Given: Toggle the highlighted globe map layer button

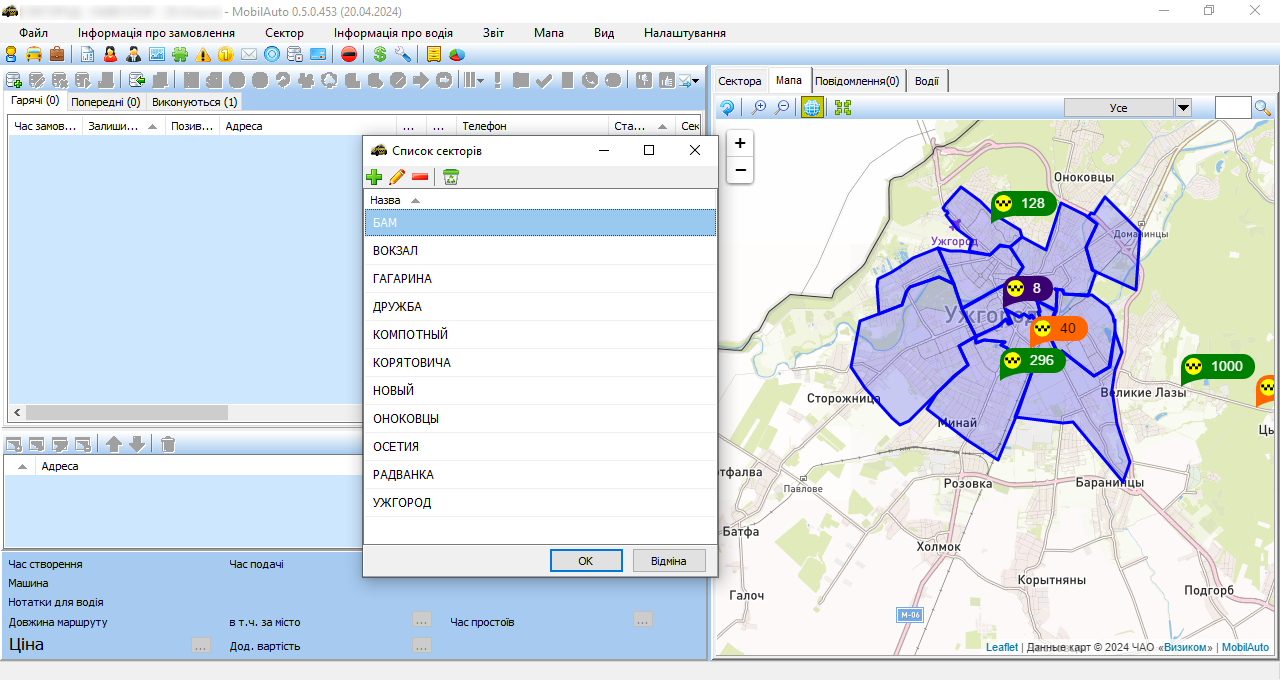Looking at the screenshot, I should [x=812, y=108].
